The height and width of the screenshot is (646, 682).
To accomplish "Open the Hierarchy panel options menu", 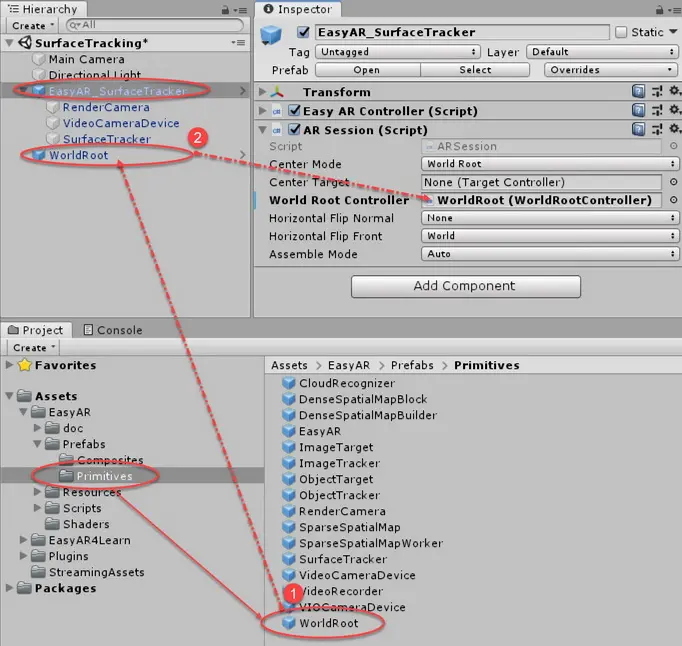I will coord(240,10).
